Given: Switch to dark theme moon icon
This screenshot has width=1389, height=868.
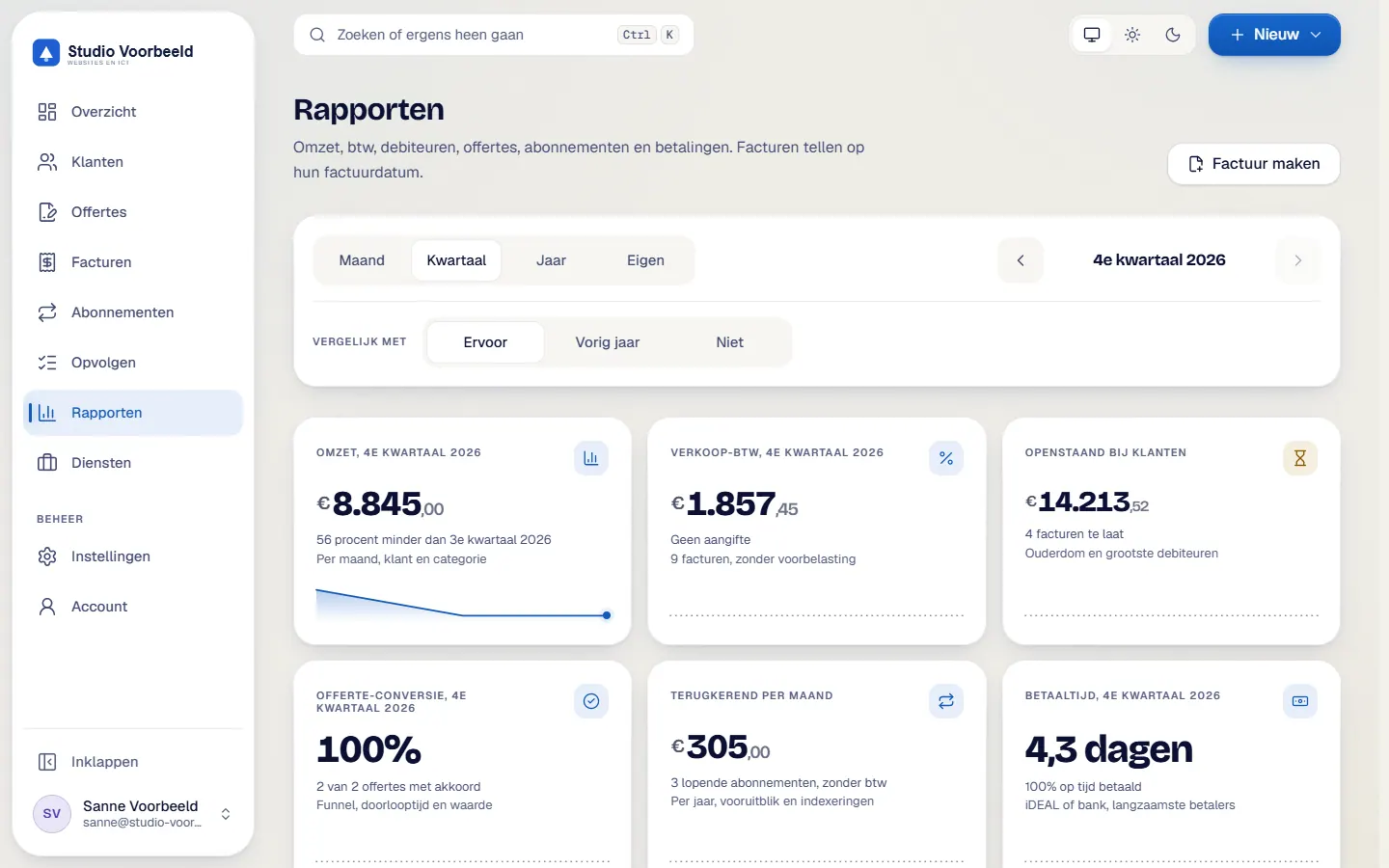Looking at the screenshot, I should [x=1173, y=35].
